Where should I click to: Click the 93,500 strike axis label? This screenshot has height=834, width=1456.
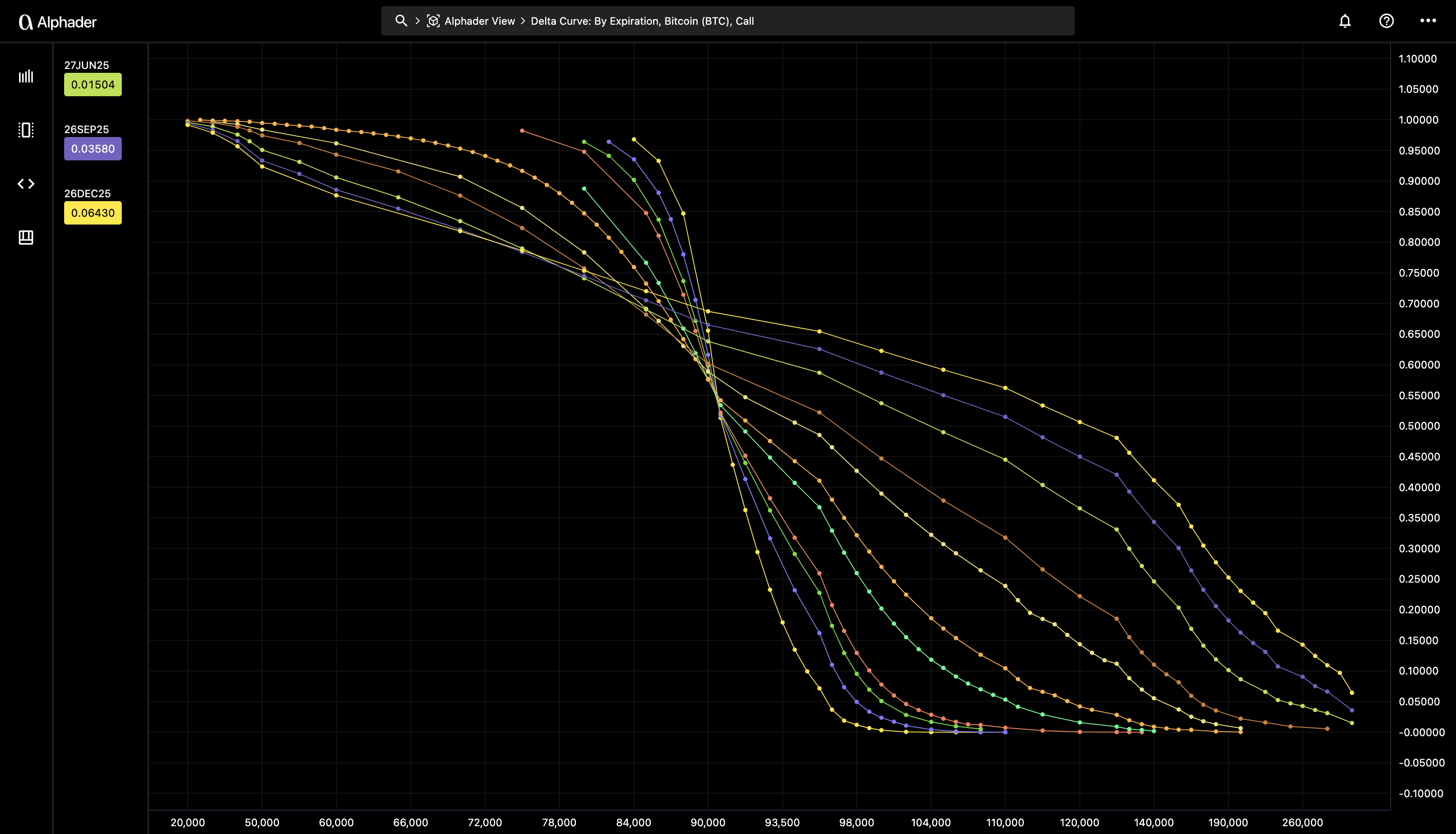pos(782,823)
